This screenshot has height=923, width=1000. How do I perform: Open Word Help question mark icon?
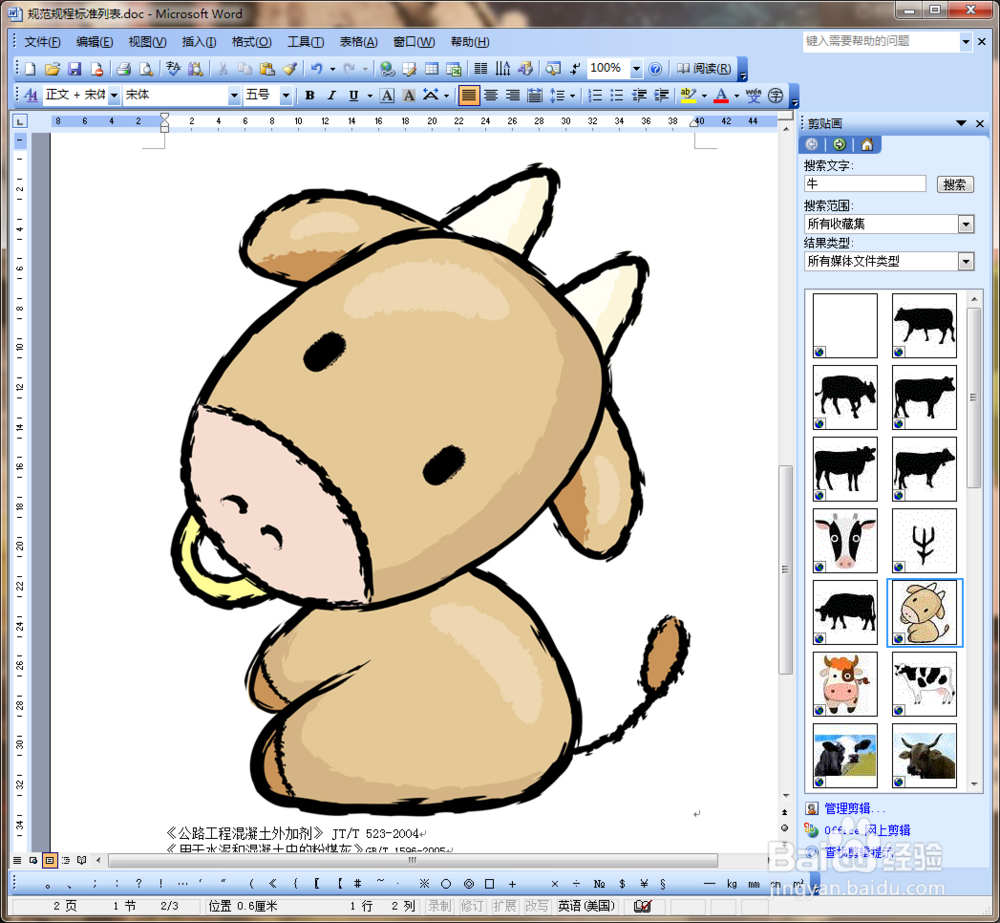(655, 68)
